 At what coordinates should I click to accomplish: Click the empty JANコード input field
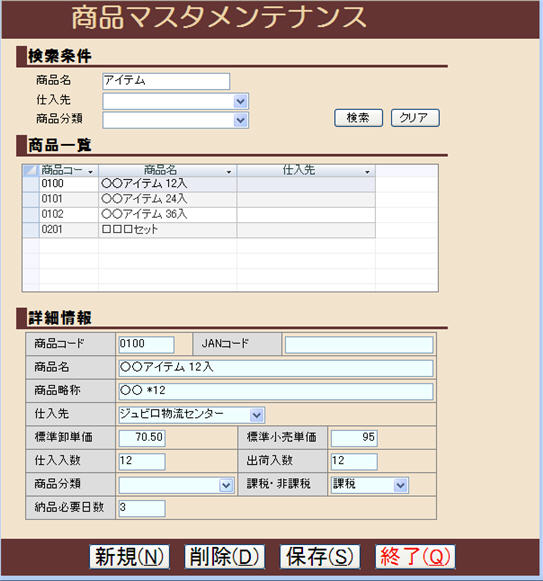click(359, 345)
